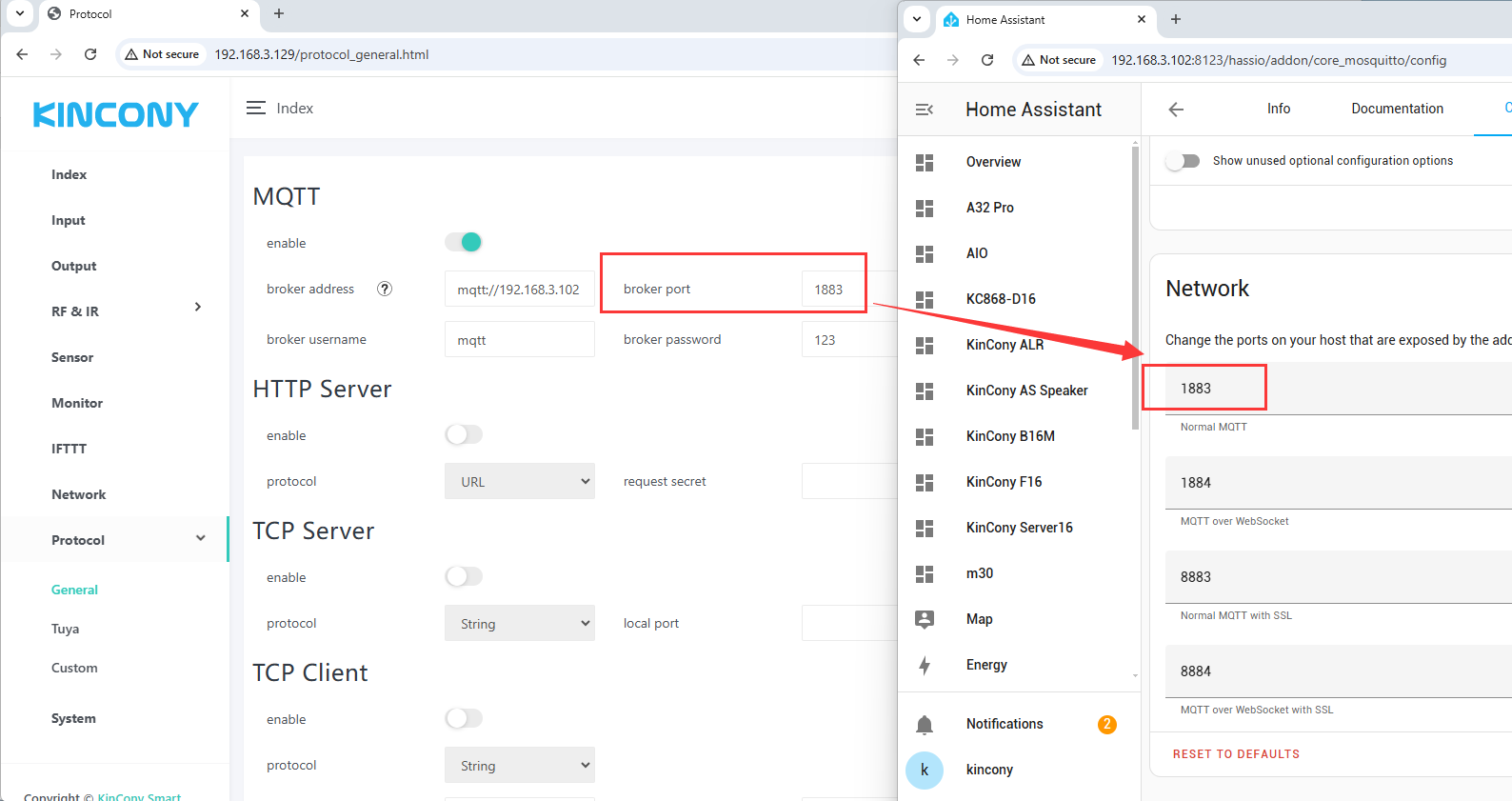Click the broker username input field
The height and width of the screenshot is (801, 1512).
tap(520, 339)
